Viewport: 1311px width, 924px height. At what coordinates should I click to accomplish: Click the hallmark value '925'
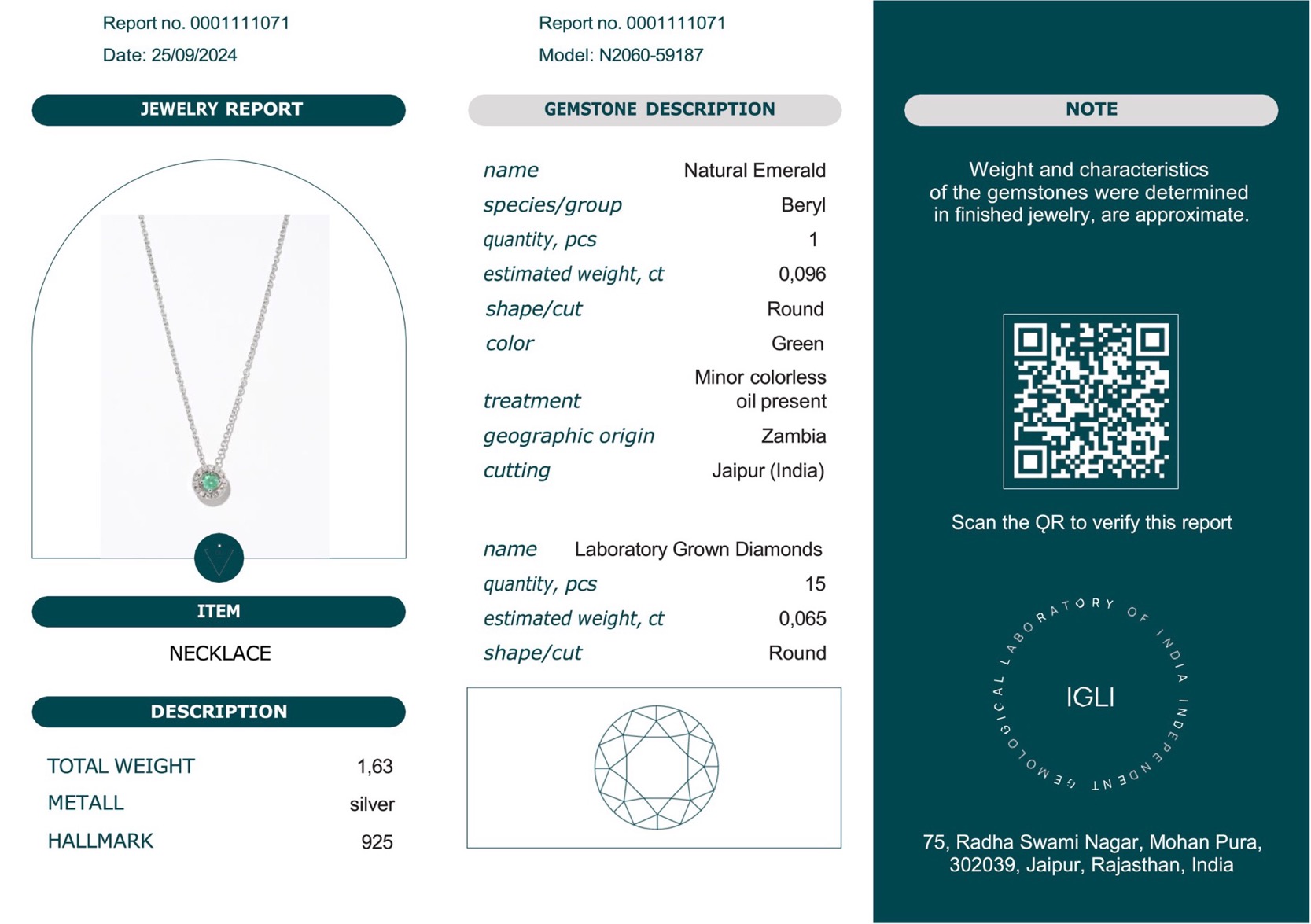point(377,842)
